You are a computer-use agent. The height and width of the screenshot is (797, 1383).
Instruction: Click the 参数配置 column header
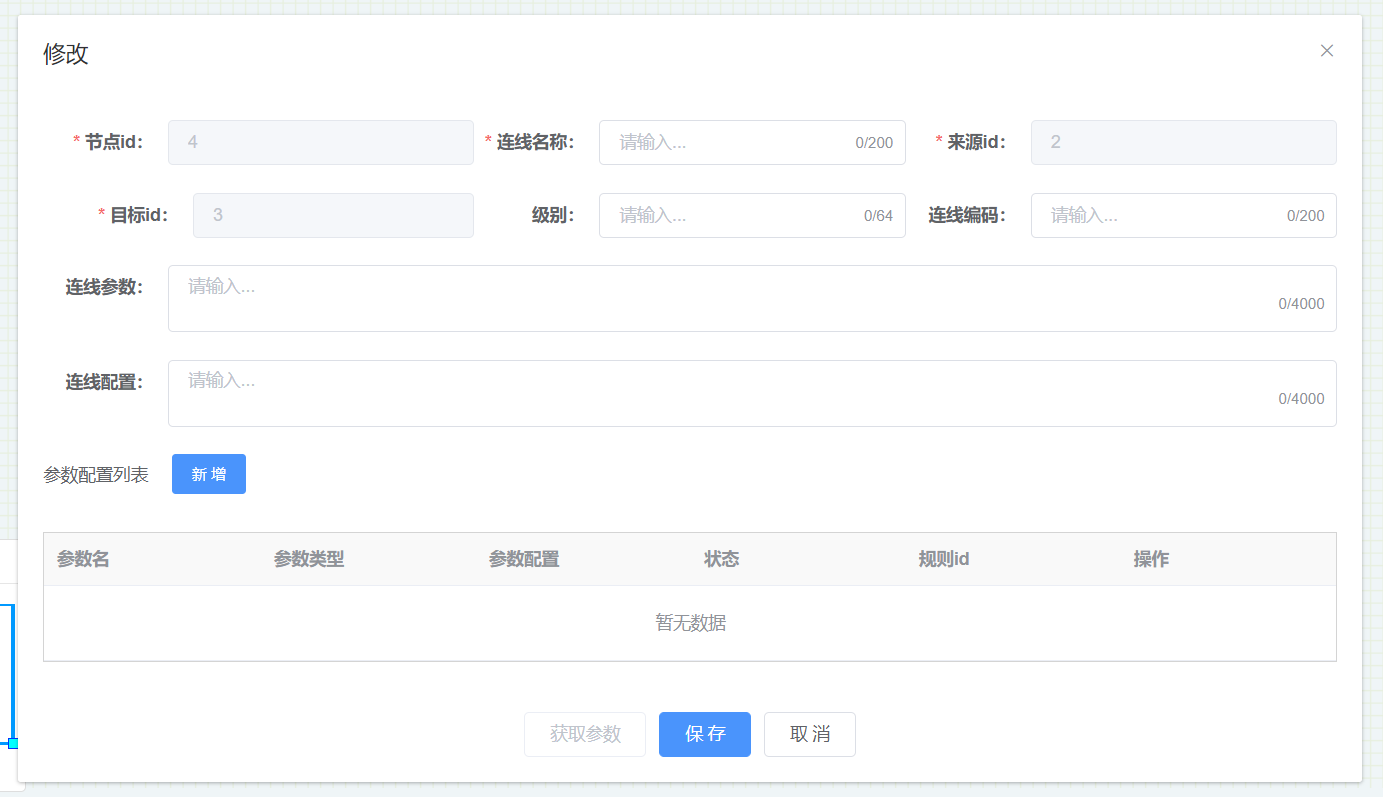(524, 559)
